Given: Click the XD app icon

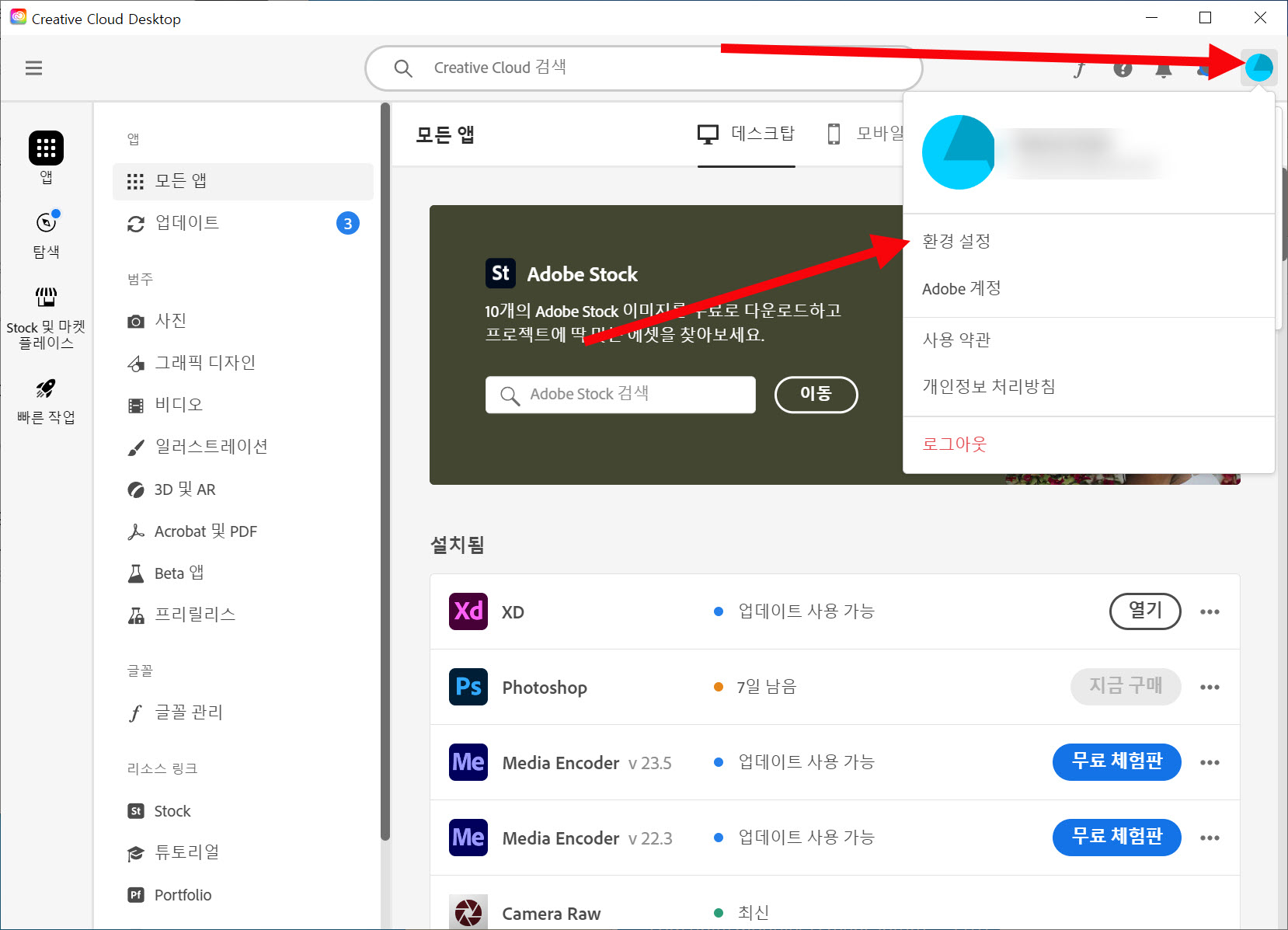Looking at the screenshot, I should coord(468,611).
